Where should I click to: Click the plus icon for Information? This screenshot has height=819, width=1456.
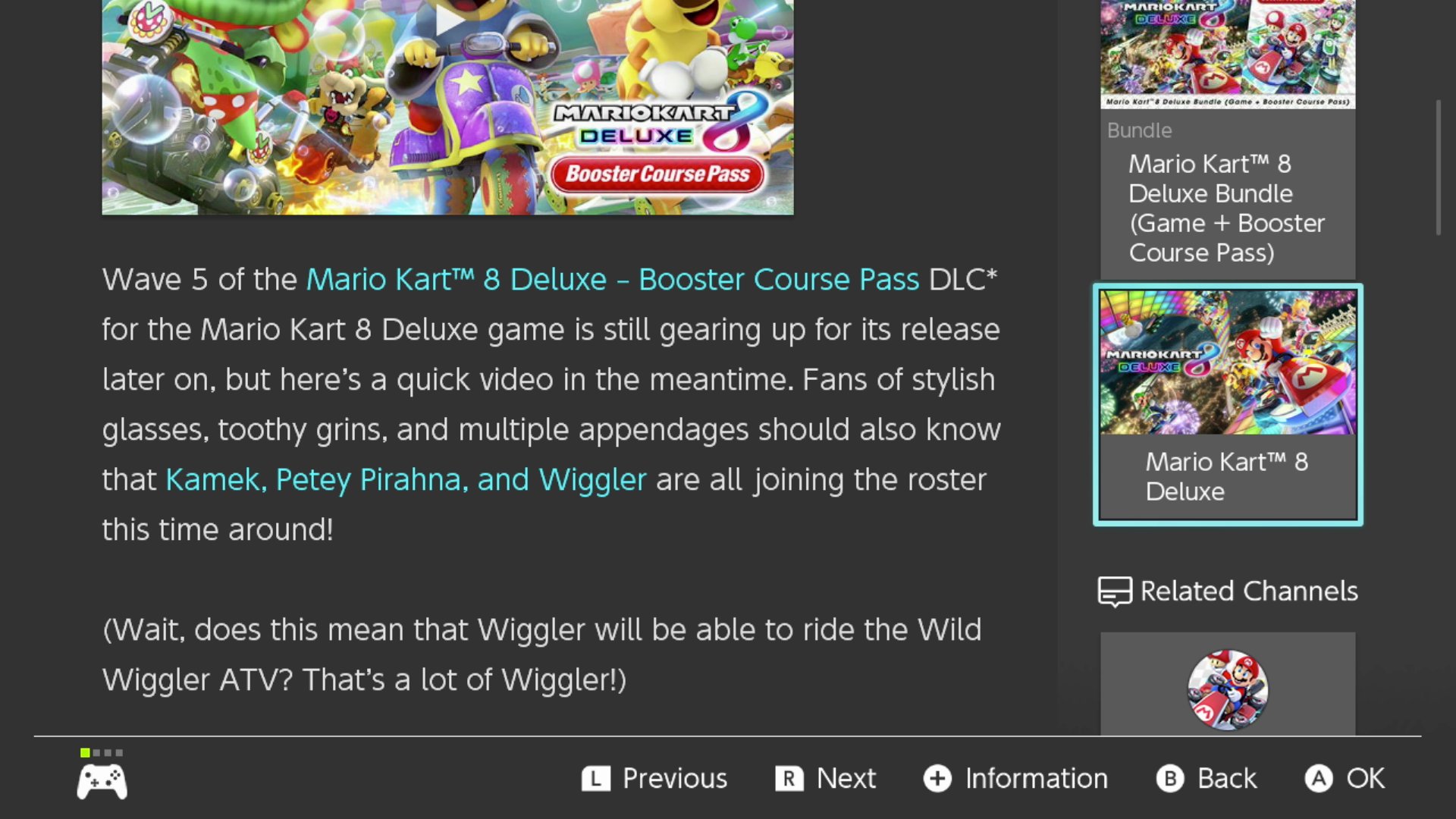[x=937, y=779]
